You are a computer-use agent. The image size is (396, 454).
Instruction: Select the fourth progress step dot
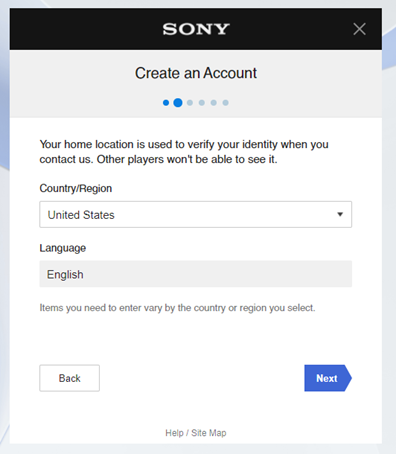click(x=202, y=103)
